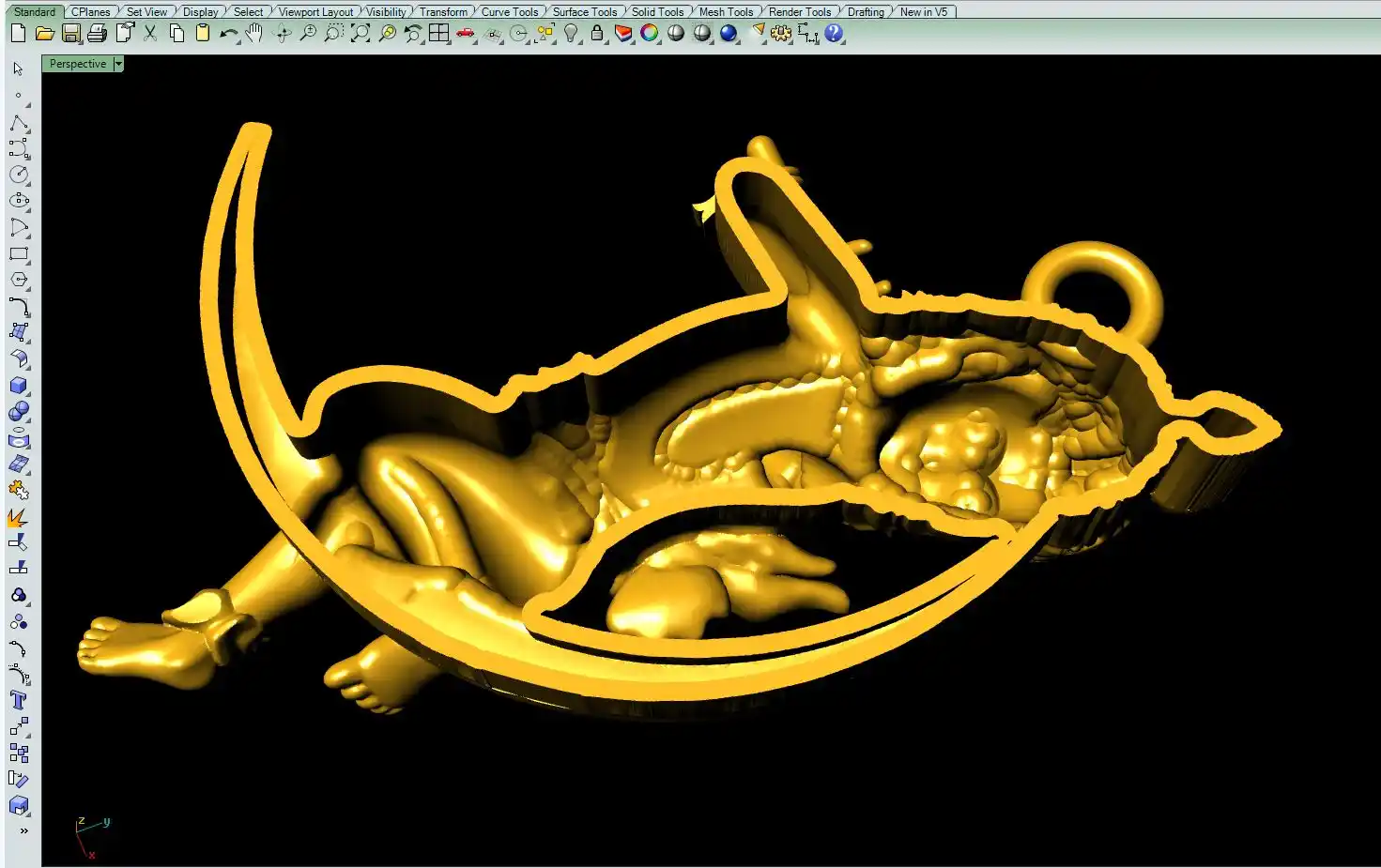This screenshot has width=1381, height=868.
Task: Click the Save file icon
Action: tap(70, 34)
